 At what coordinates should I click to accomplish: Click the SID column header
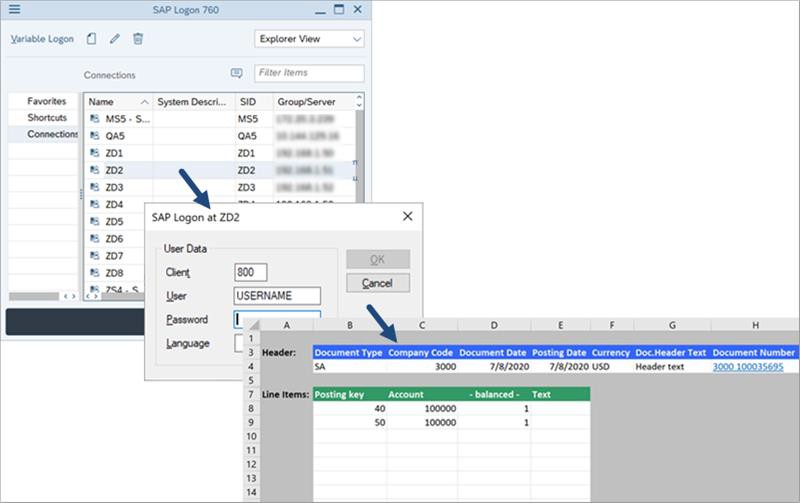click(254, 102)
